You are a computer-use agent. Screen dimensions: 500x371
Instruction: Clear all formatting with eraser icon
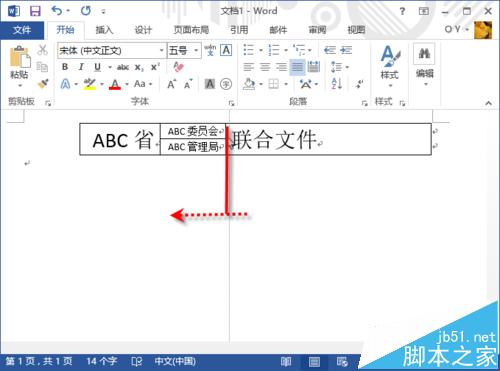click(x=179, y=67)
